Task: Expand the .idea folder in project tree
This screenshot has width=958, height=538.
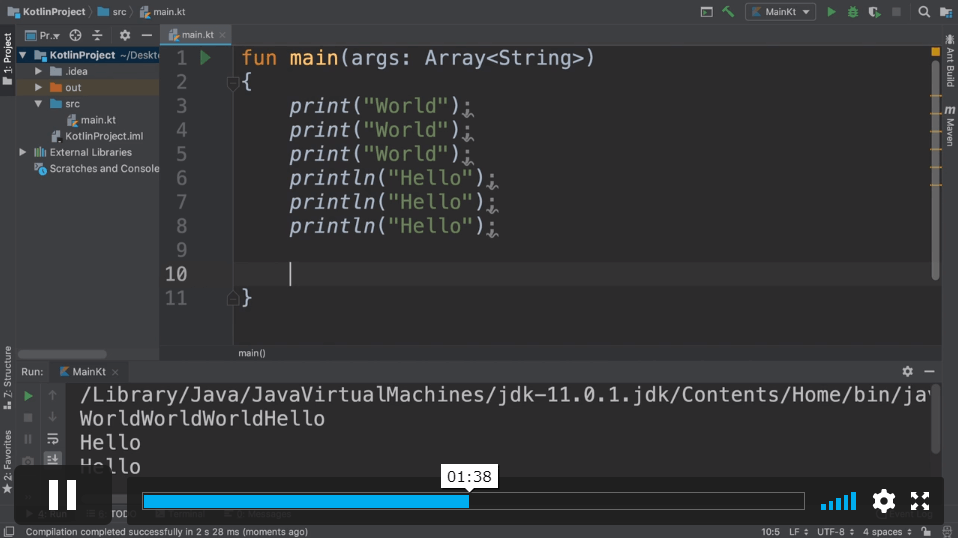Action: point(39,71)
